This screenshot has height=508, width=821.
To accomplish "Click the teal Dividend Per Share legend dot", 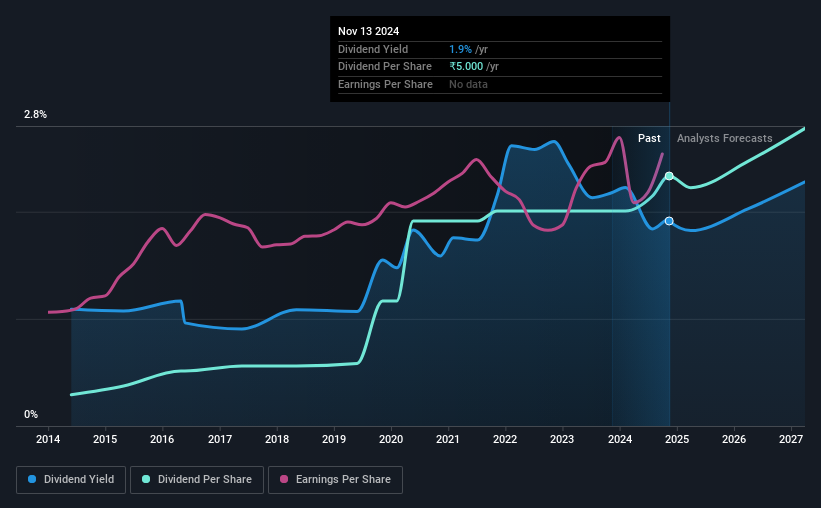I will pyautogui.click(x=146, y=479).
